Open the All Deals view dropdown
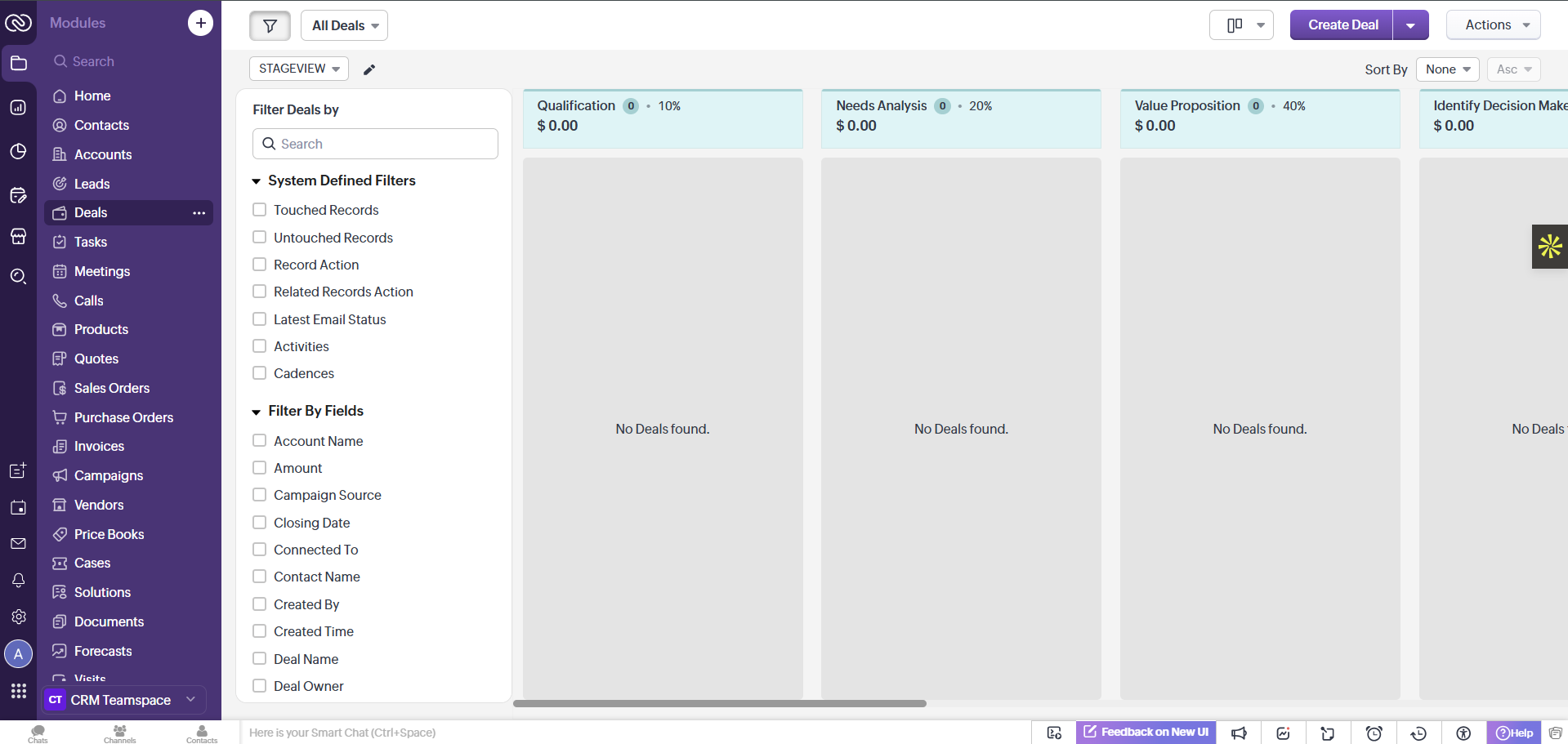 point(344,25)
